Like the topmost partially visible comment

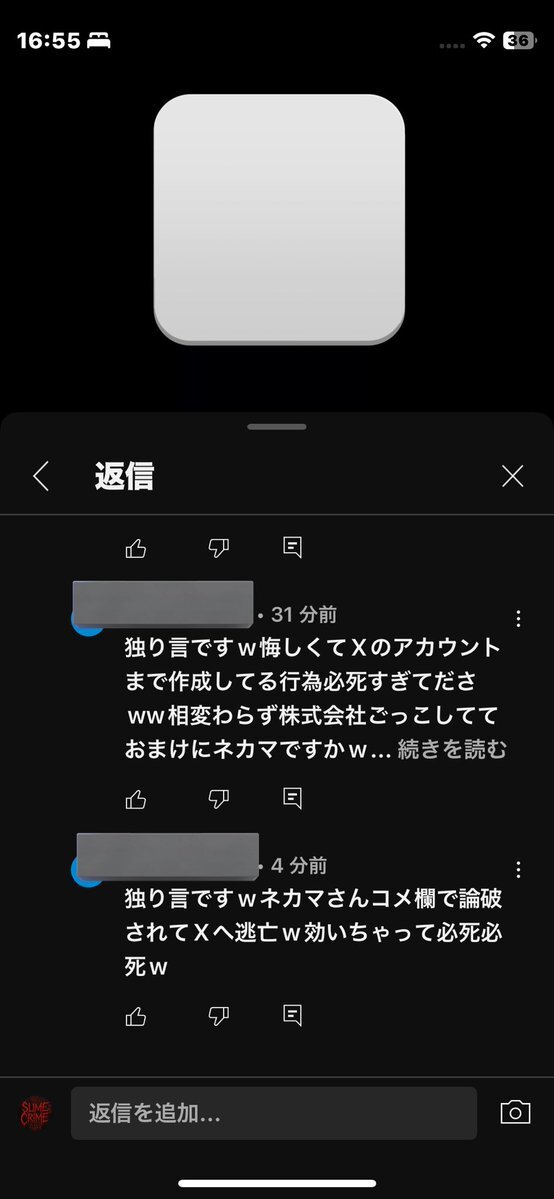pos(135,548)
